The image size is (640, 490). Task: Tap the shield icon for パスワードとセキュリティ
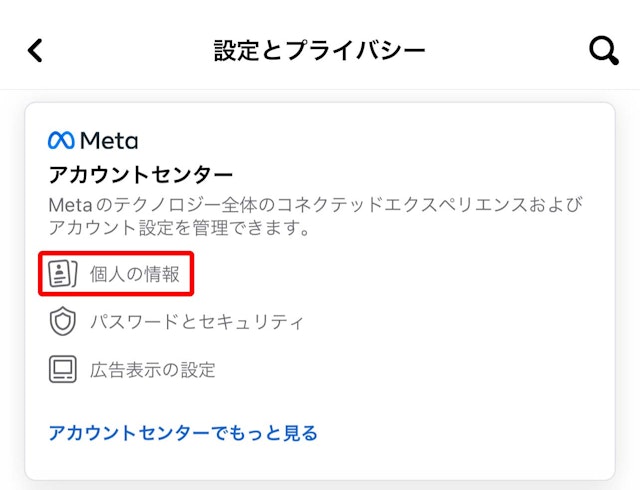63,322
